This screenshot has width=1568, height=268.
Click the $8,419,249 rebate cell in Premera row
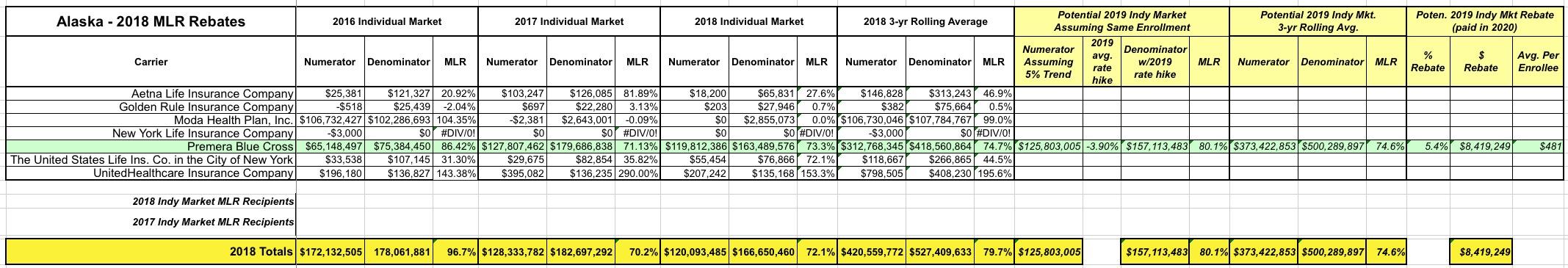1481,146
